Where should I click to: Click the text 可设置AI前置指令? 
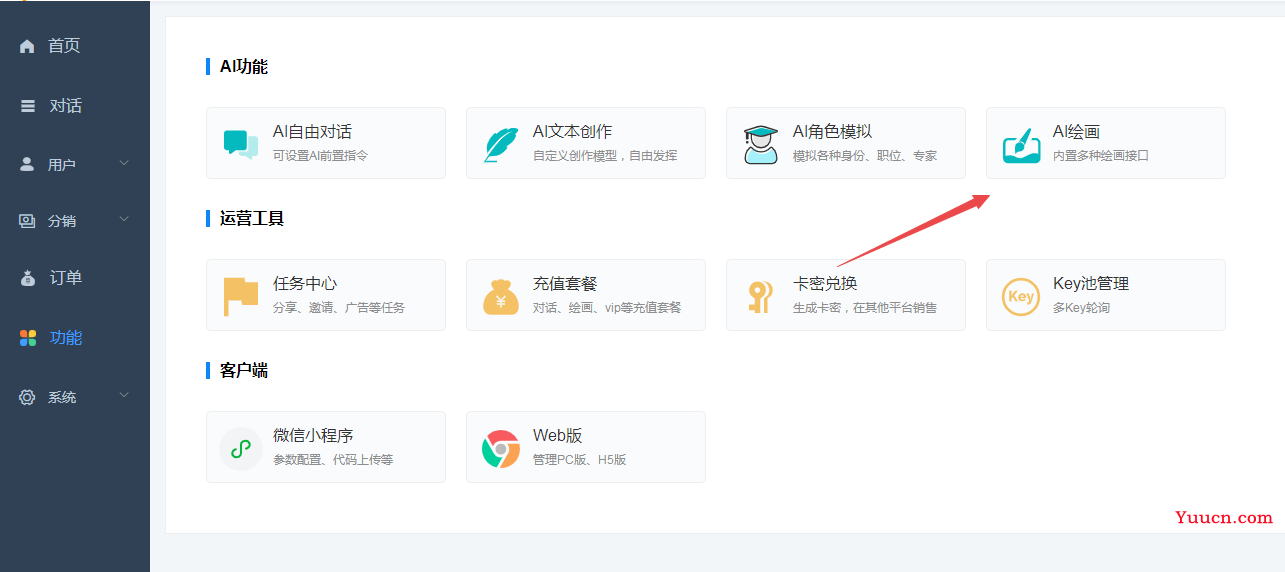click(x=321, y=156)
